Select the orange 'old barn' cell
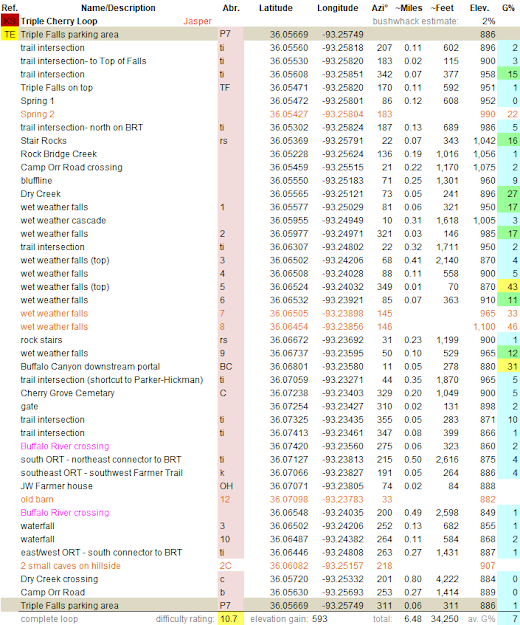This screenshot has height=625, width=520. [x=37, y=499]
